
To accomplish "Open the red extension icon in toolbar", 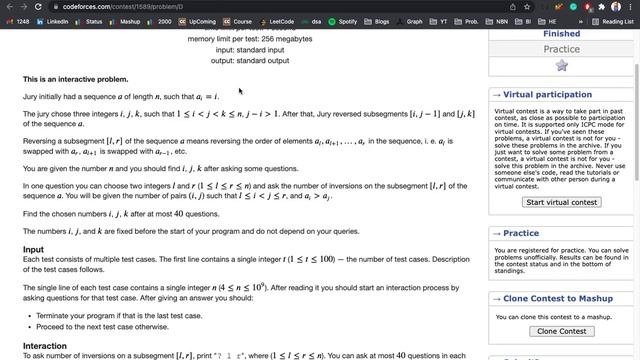I will (x=587, y=7).
